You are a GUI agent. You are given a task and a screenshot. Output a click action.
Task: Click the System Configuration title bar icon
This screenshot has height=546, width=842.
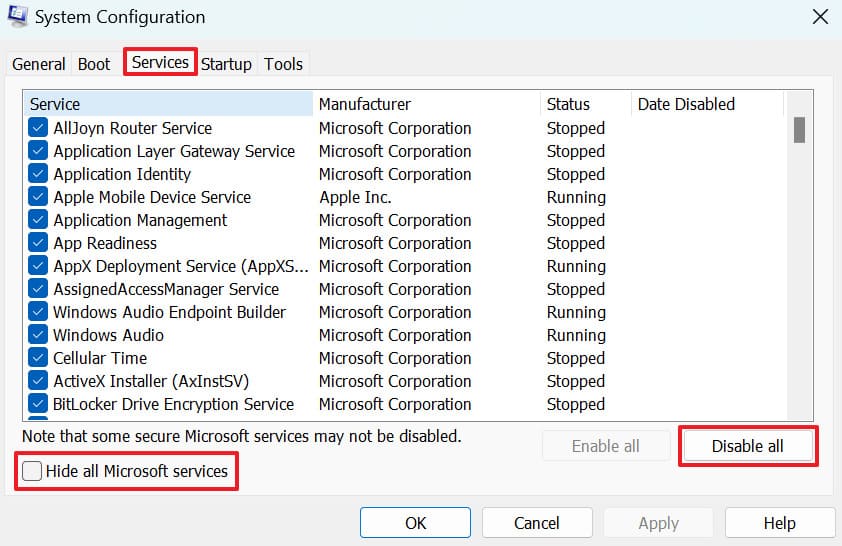17,16
